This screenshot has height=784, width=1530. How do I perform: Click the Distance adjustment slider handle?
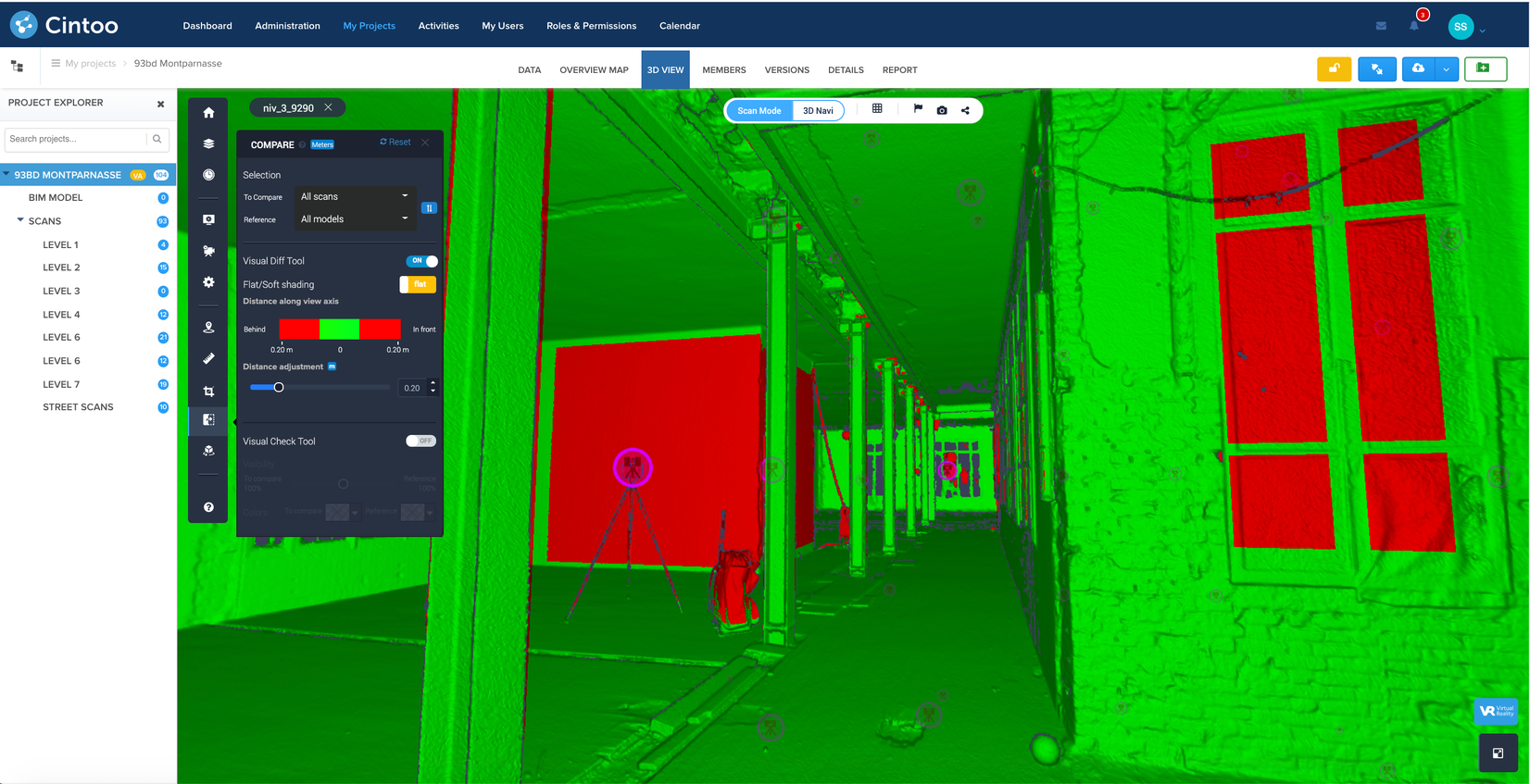tap(279, 388)
